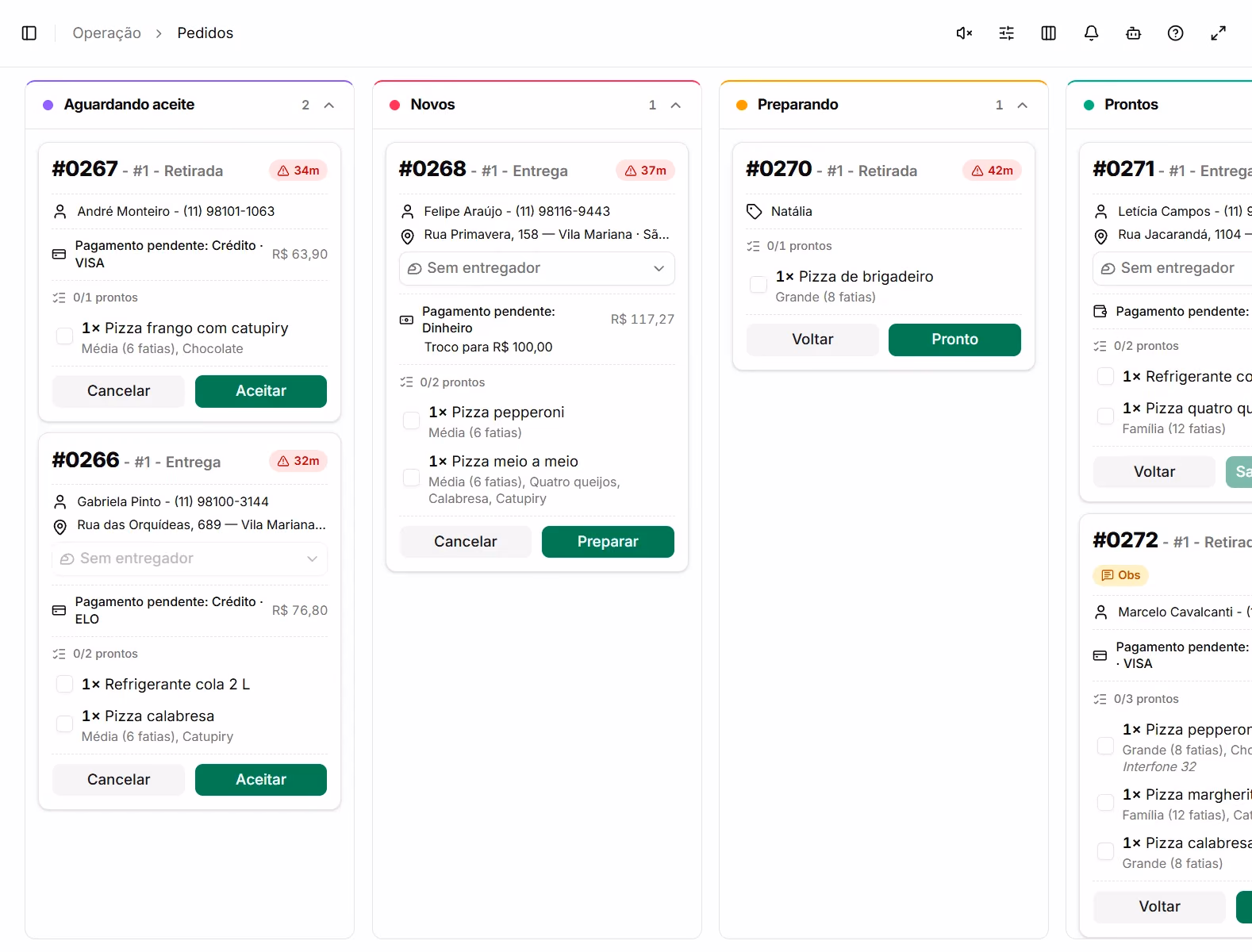Collapse the Novos column
This screenshot has width=1252, height=952.
[x=676, y=106]
